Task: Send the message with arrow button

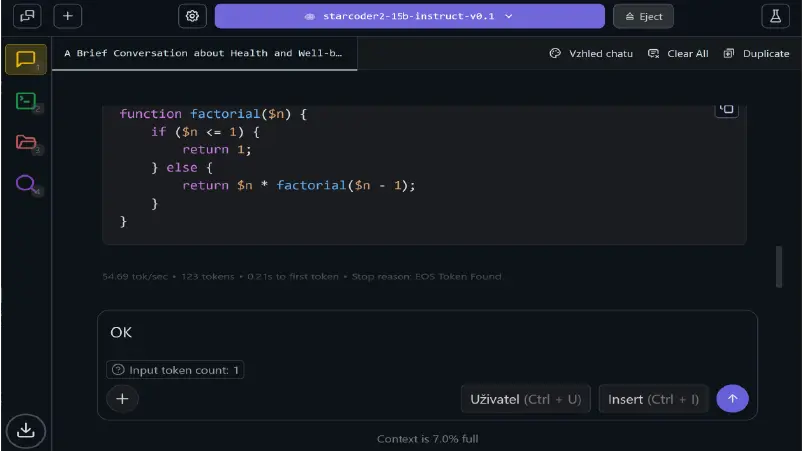Action: 732,398
